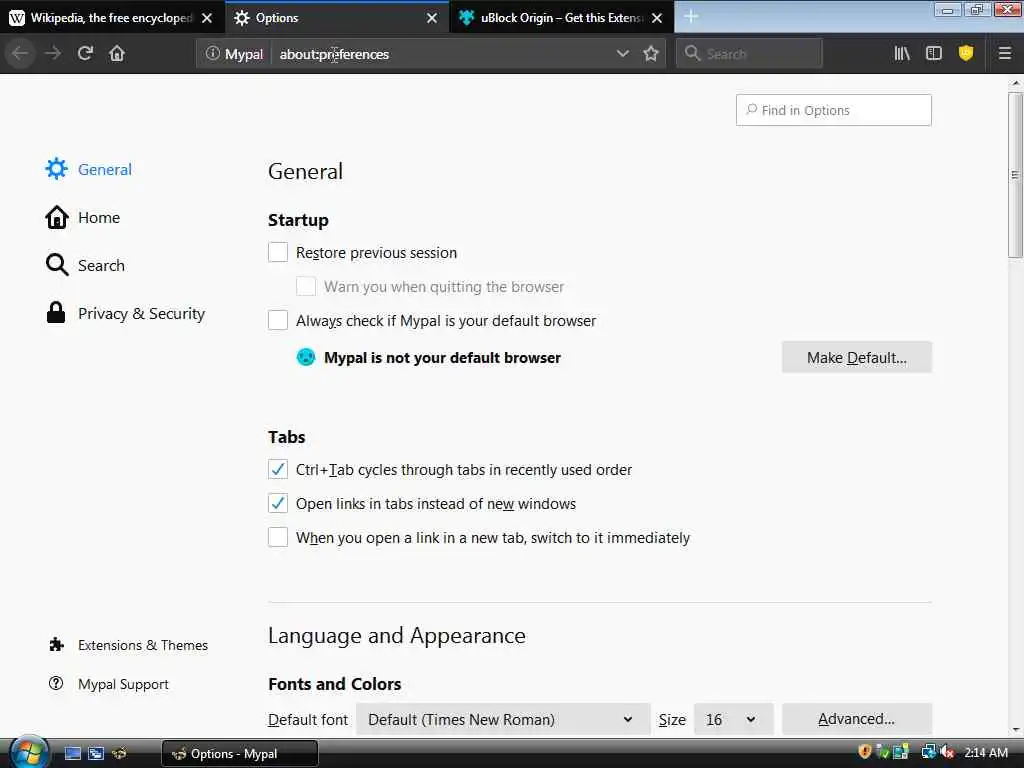This screenshot has width=1024, height=768.
Task: Open the Default font dropdown
Action: pyautogui.click(x=503, y=719)
